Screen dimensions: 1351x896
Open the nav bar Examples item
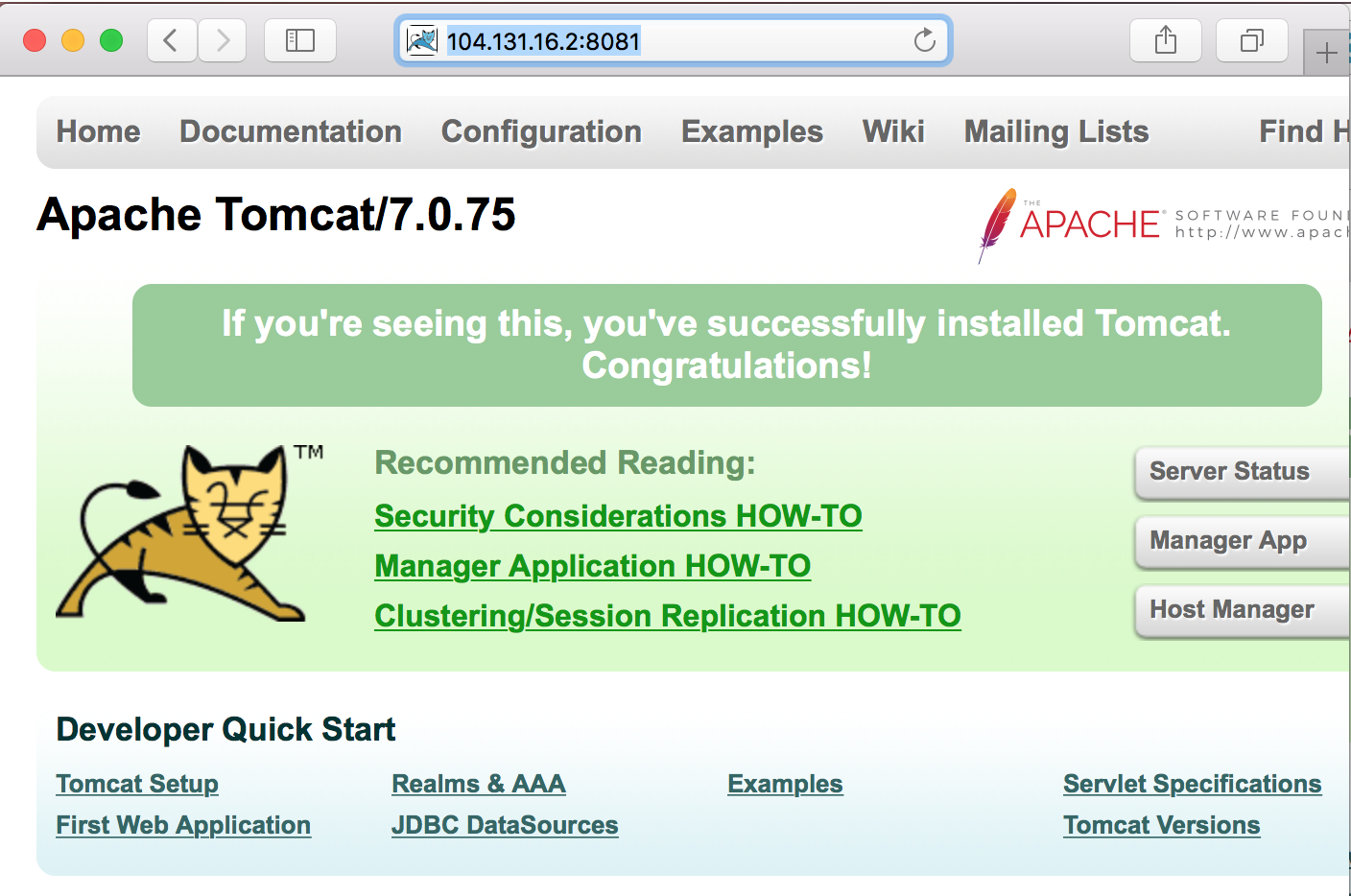(752, 131)
